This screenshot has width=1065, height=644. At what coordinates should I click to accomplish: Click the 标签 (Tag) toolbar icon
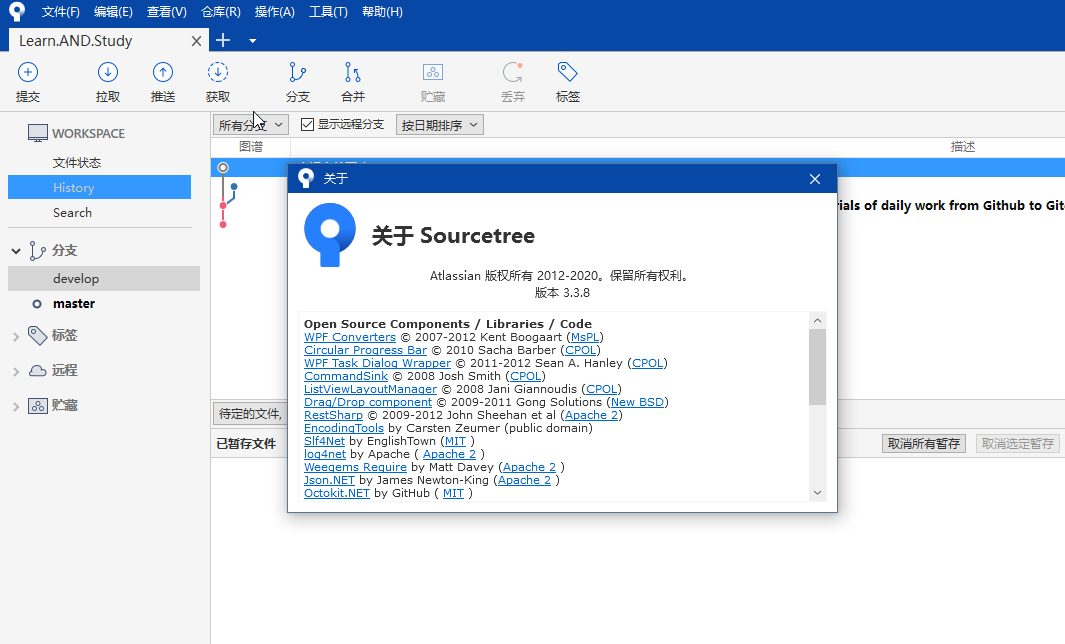(568, 72)
